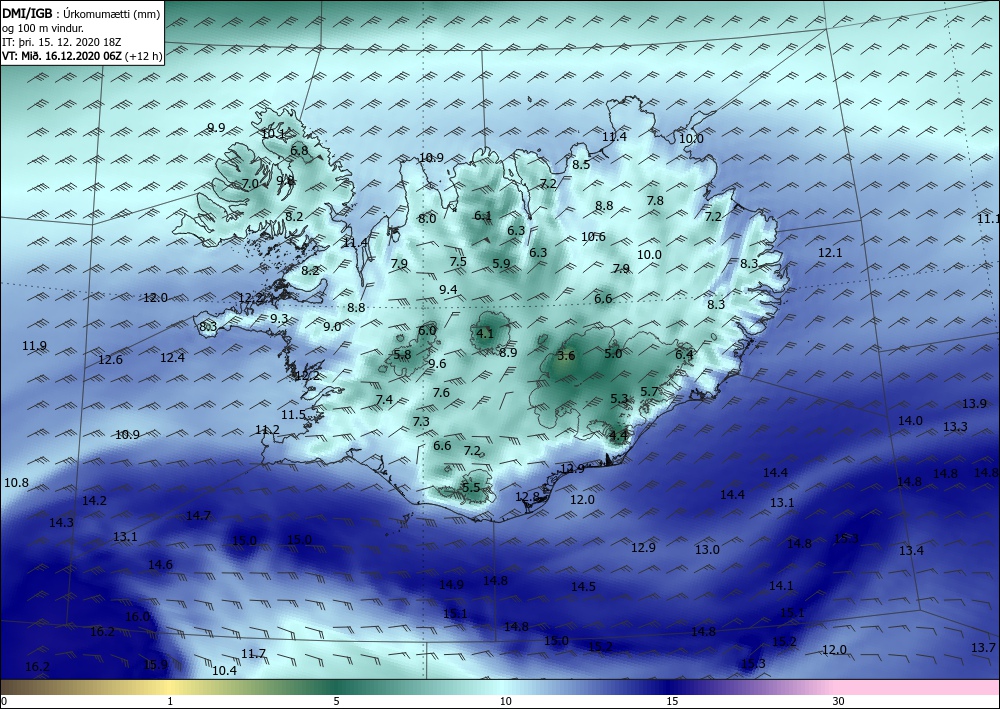Click the 'IT: þri. 15. 12. 2020 18Z' line
This screenshot has width=1000, height=709.
[62, 42]
